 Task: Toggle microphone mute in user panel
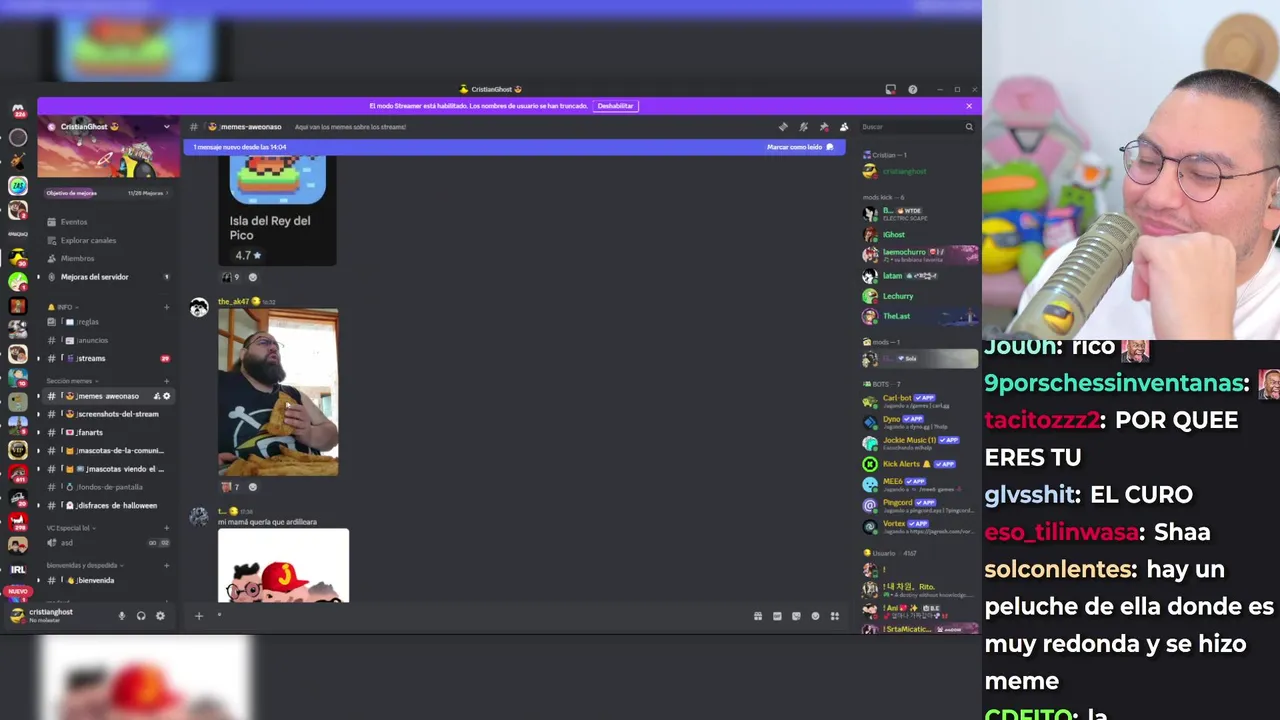coord(122,616)
